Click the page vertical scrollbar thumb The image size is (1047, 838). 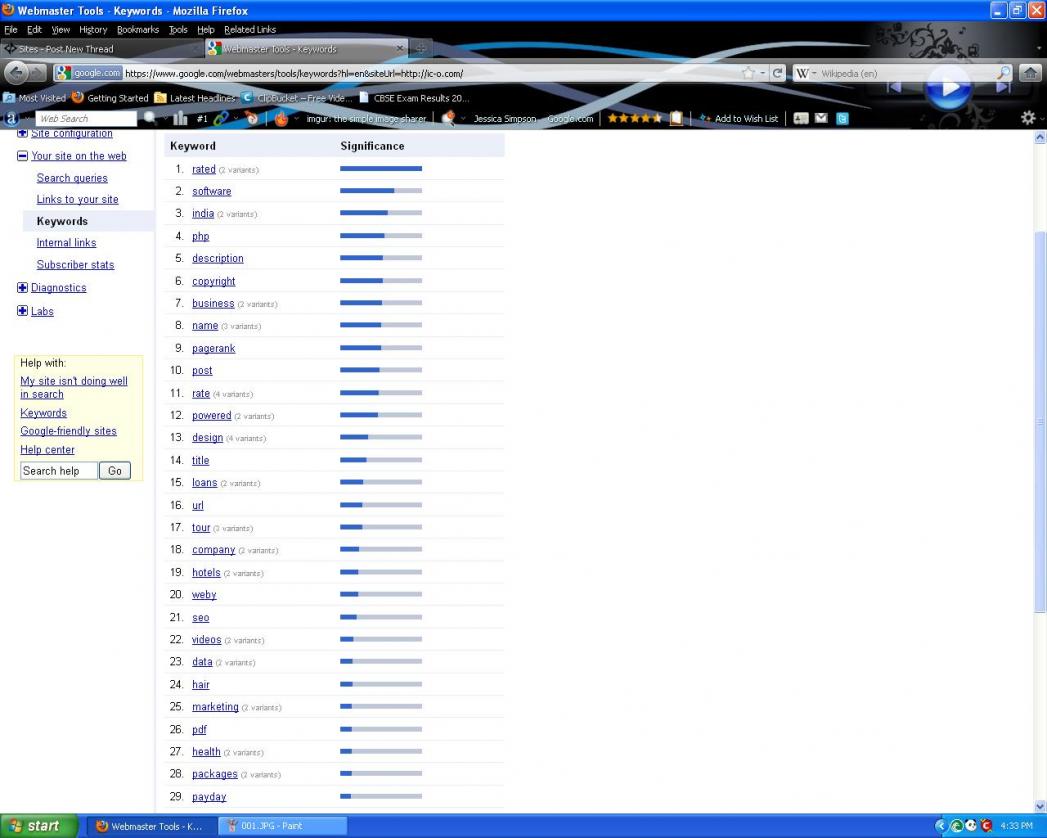coord(1040,421)
